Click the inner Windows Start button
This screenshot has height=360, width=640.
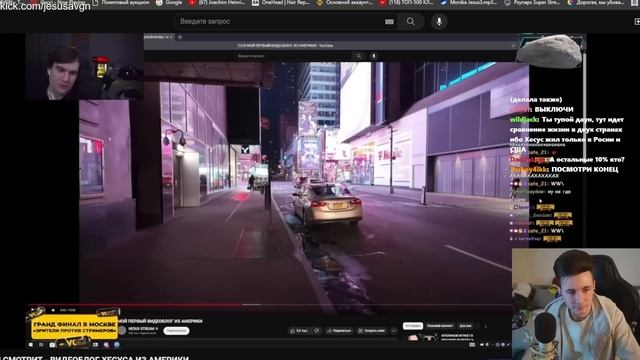pos(31,344)
